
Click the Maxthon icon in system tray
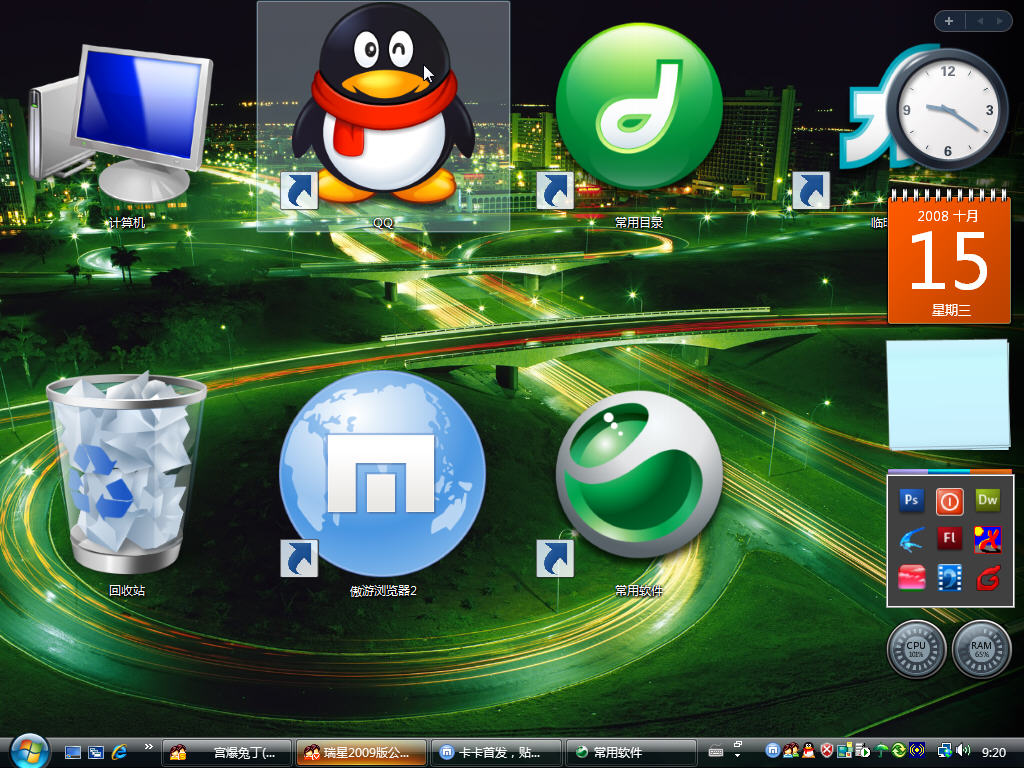click(773, 750)
